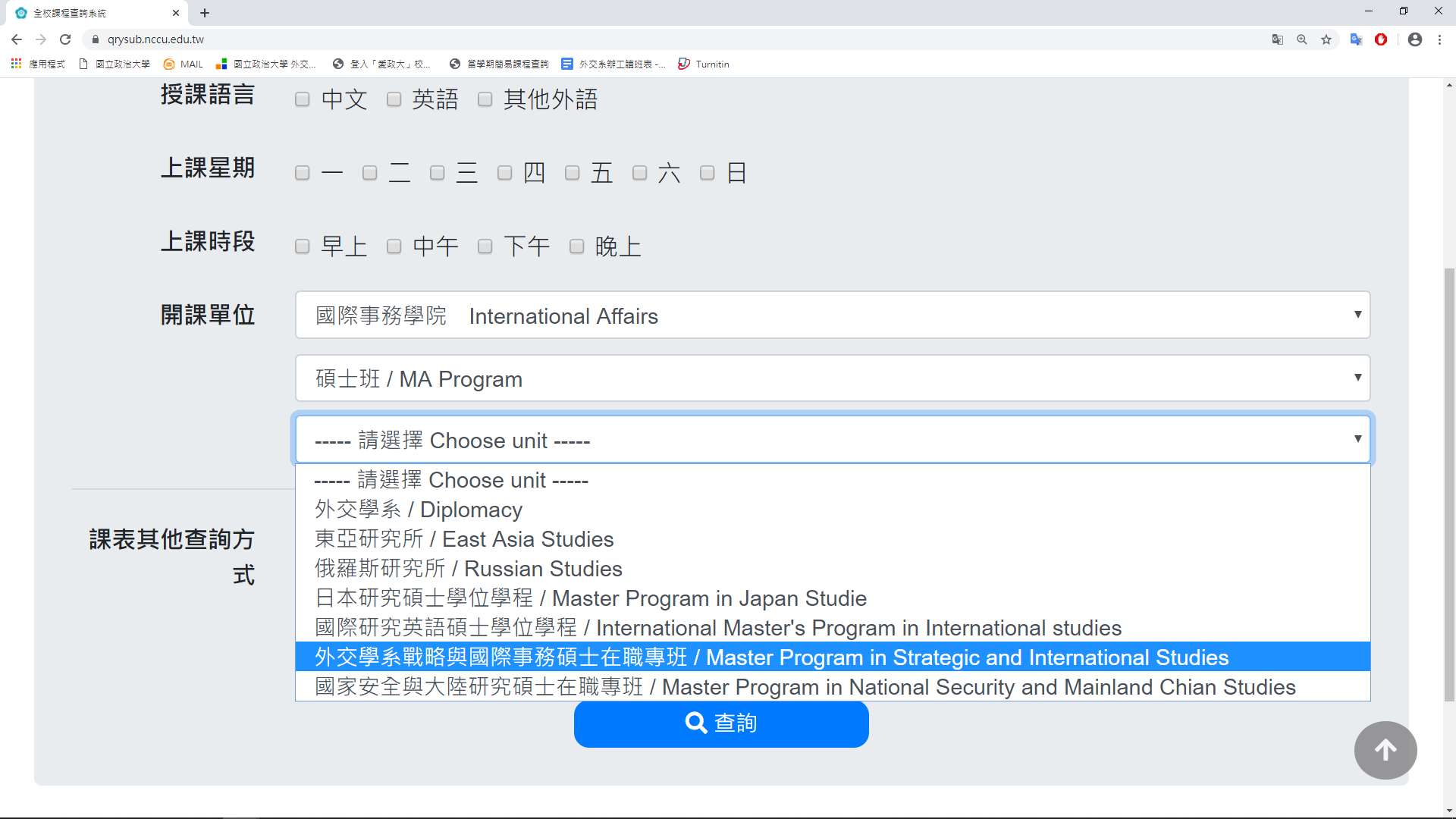Click the blue 查詢 search button
The height and width of the screenshot is (819, 1456).
(x=721, y=723)
